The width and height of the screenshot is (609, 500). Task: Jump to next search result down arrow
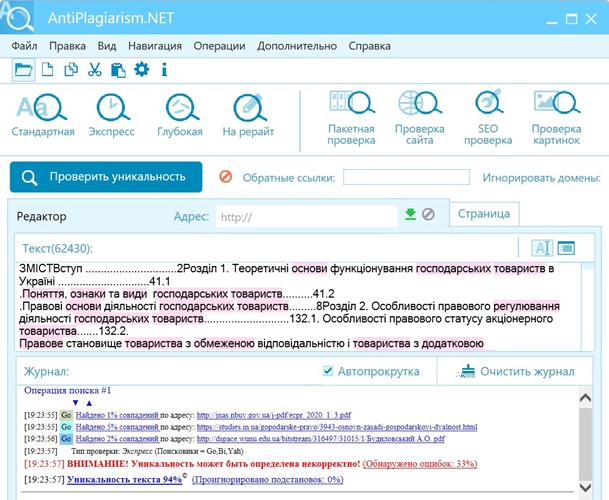tap(75, 403)
